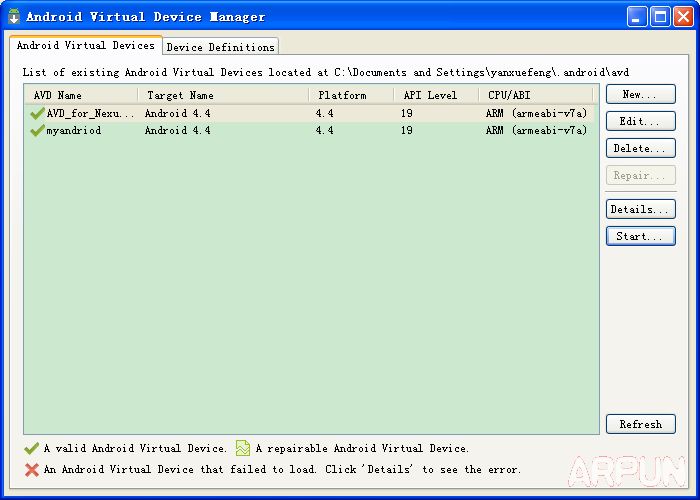
Task: Switch to the Device Definitions tab
Action: (x=220, y=47)
